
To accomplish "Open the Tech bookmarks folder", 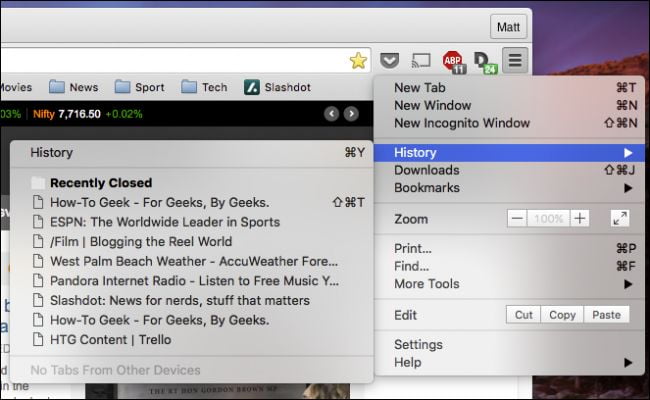I will coord(204,87).
